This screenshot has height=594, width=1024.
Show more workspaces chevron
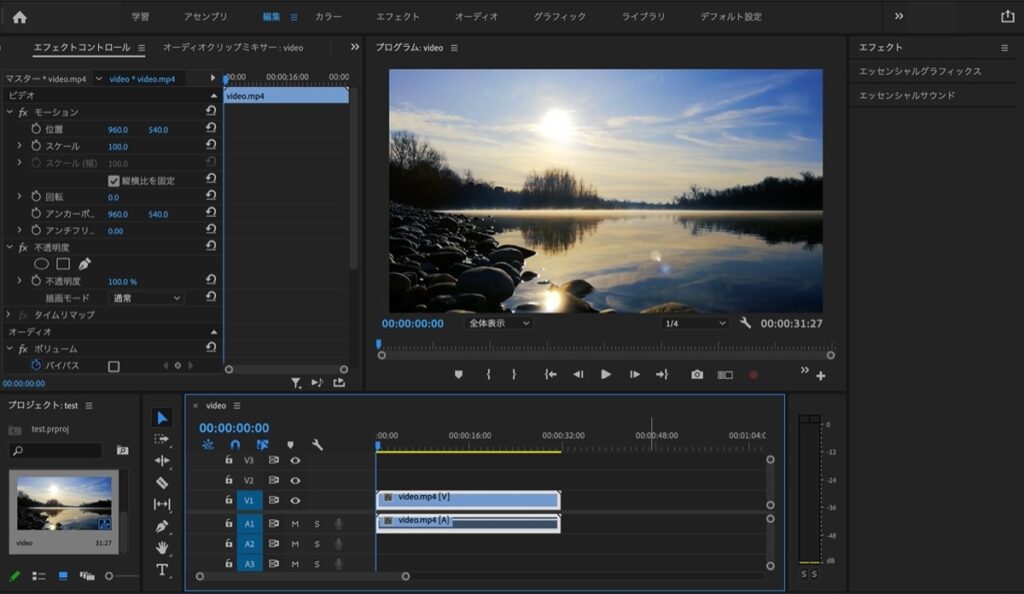[x=899, y=16]
